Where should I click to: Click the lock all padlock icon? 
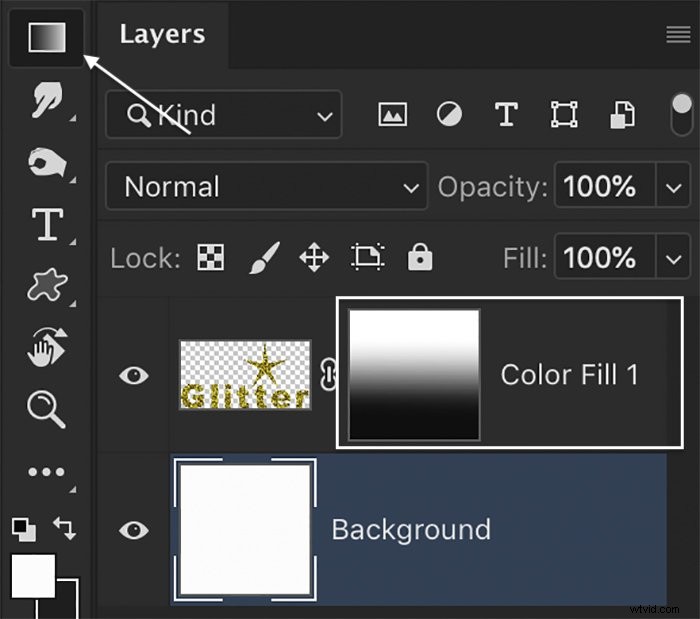tap(420, 257)
